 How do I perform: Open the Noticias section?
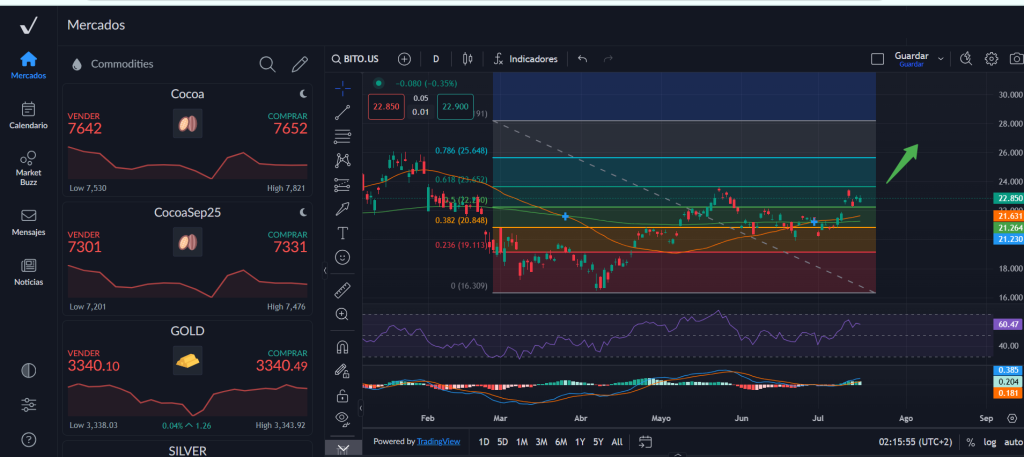coord(28,272)
